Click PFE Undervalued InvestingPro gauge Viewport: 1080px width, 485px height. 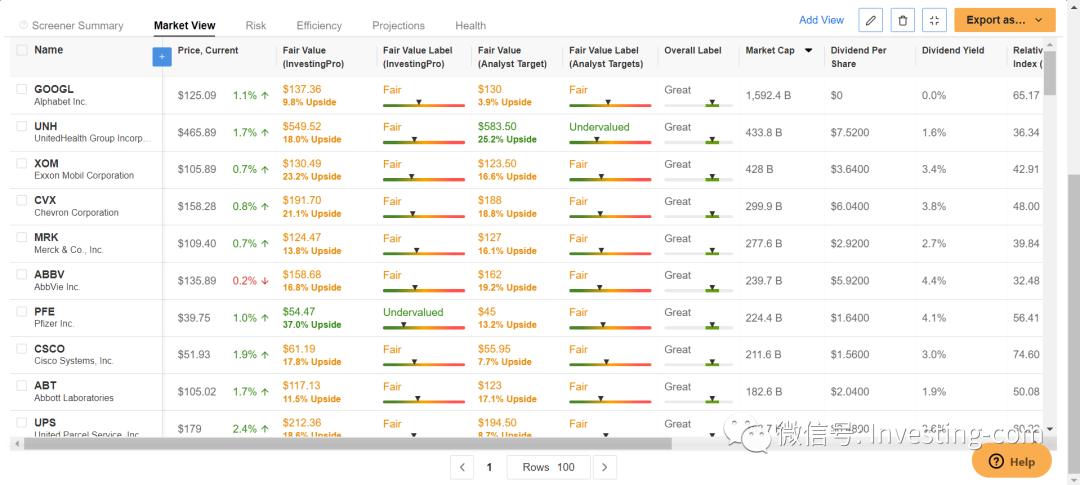click(424, 326)
